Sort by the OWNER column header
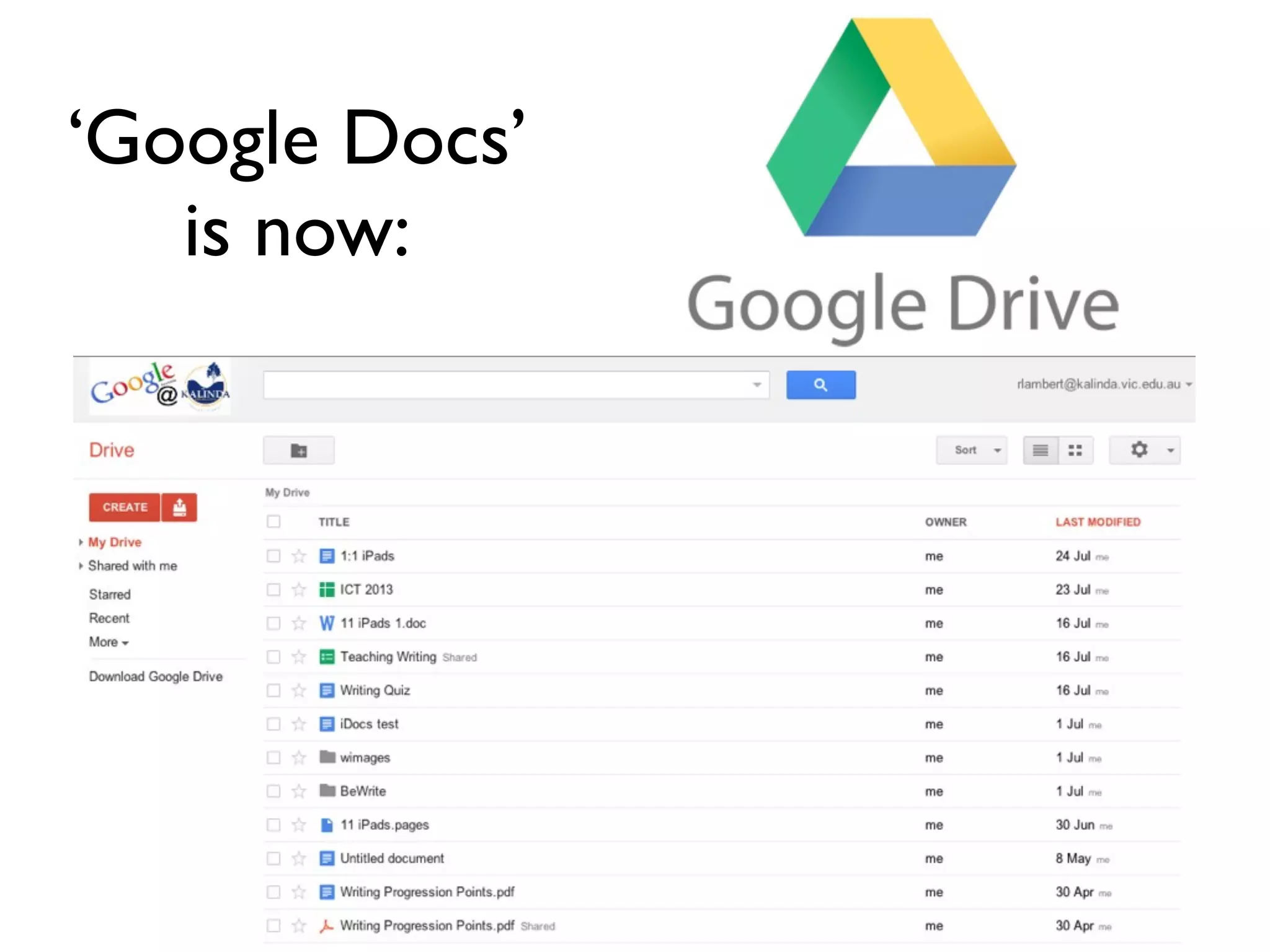The image size is (1270, 952). pyautogui.click(x=946, y=522)
